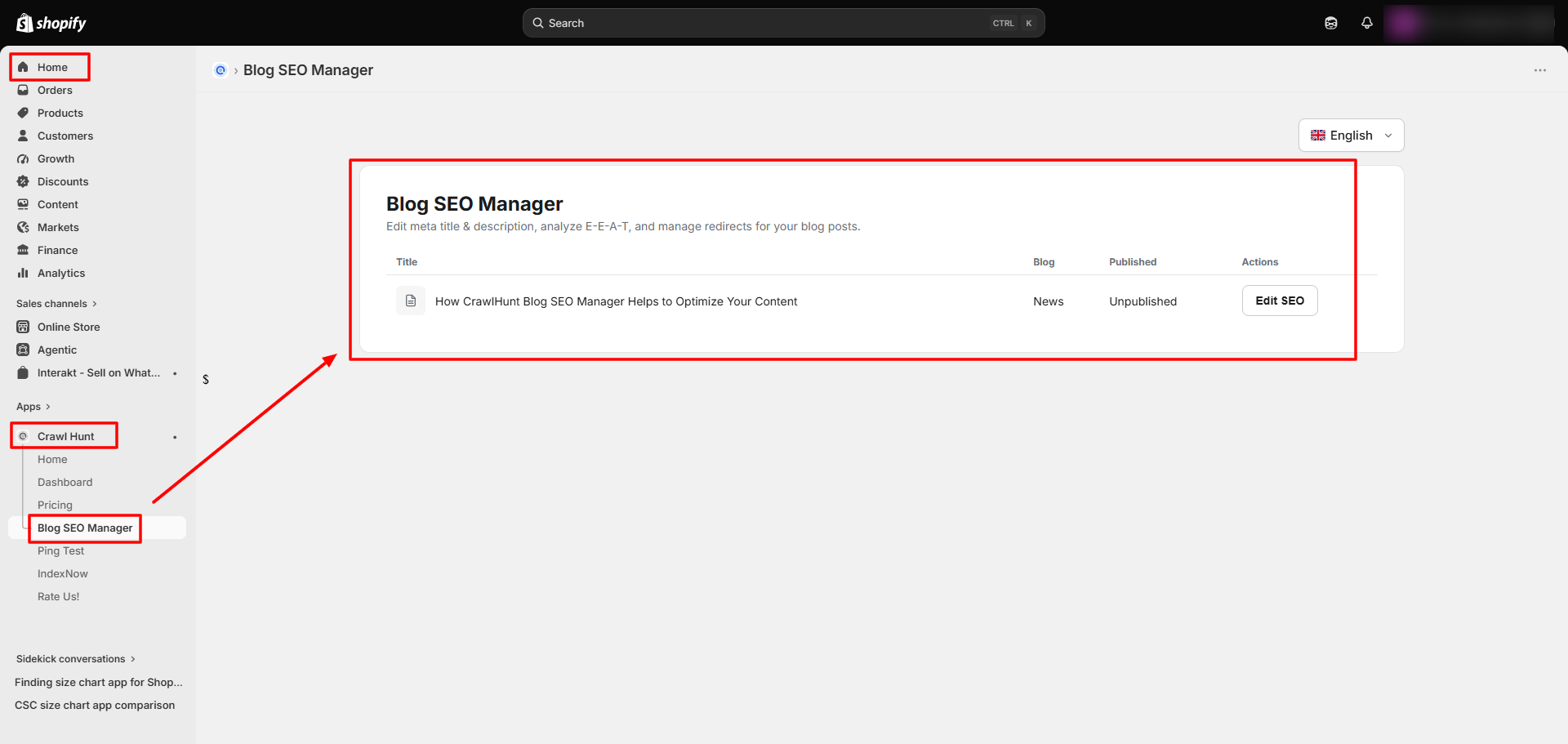Image resolution: width=1568 pixels, height=744 pixels.
Task: Click the blog post document icon
Action: click(411, 301)
